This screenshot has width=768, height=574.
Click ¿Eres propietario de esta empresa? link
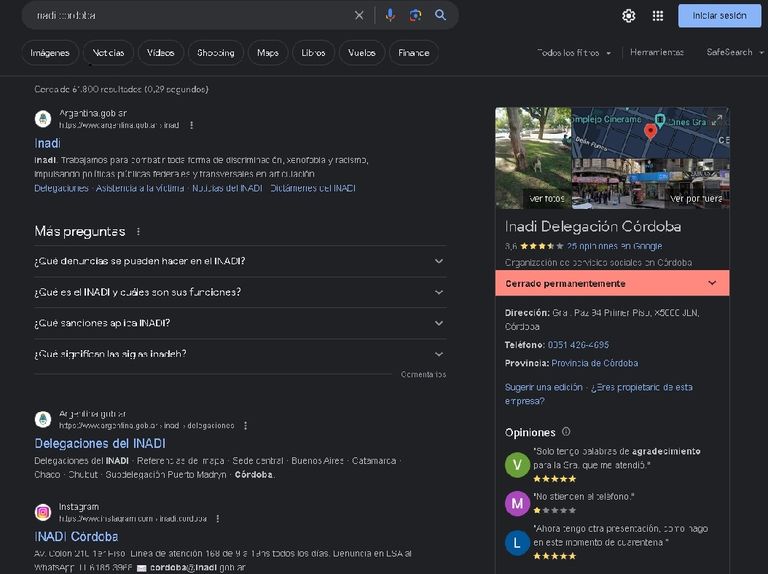tap(599, 394)
